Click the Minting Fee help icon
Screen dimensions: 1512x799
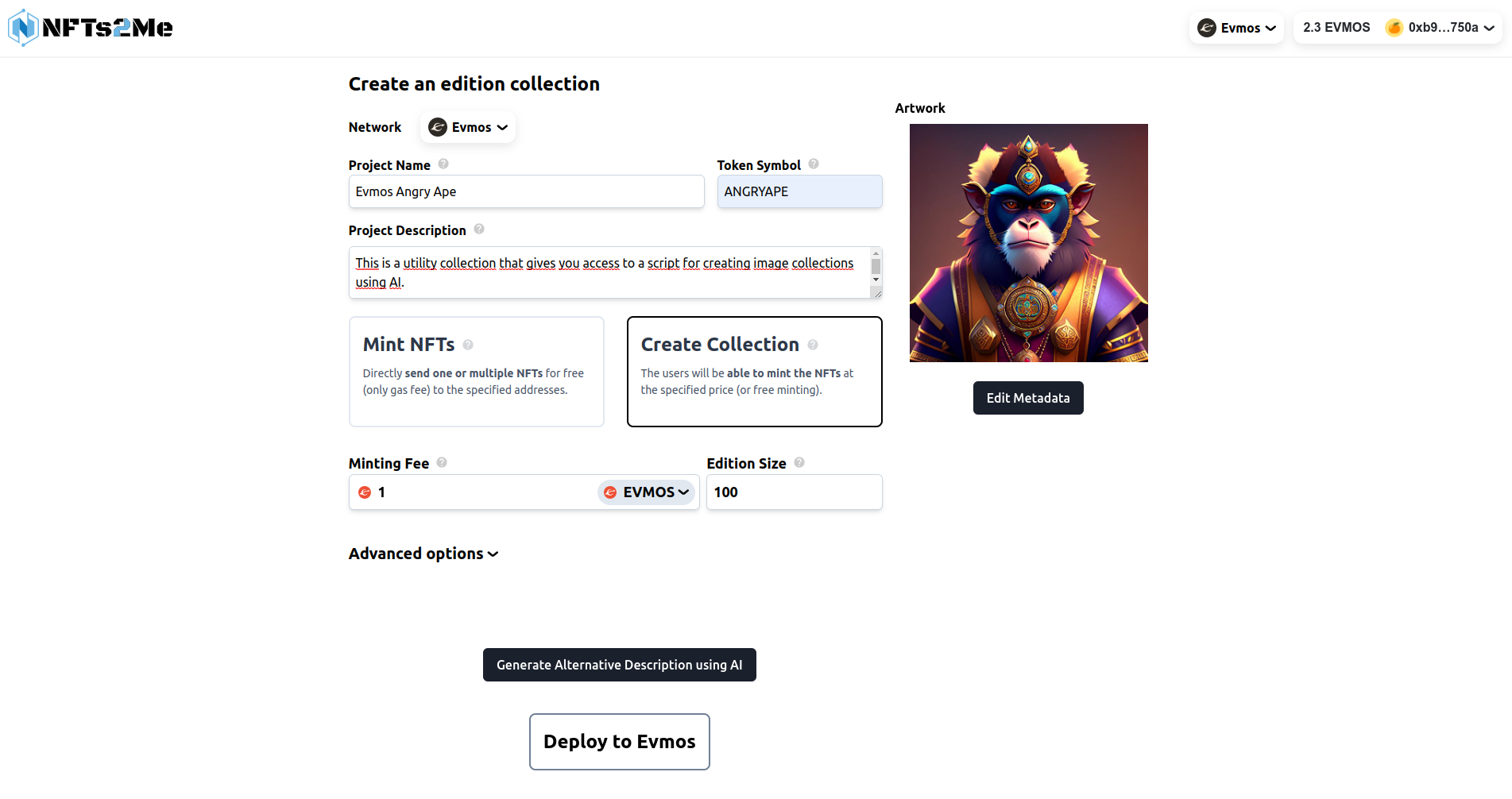point(442,461)
